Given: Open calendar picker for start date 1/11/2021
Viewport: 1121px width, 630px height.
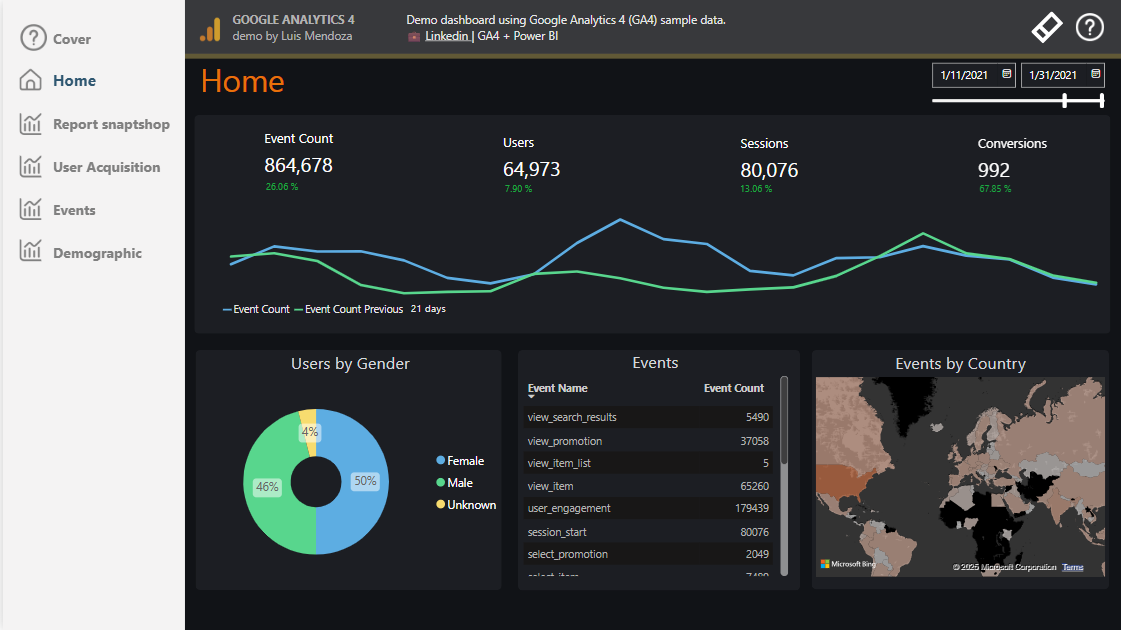Looking at the screenshot, I should coord(1007,74).
